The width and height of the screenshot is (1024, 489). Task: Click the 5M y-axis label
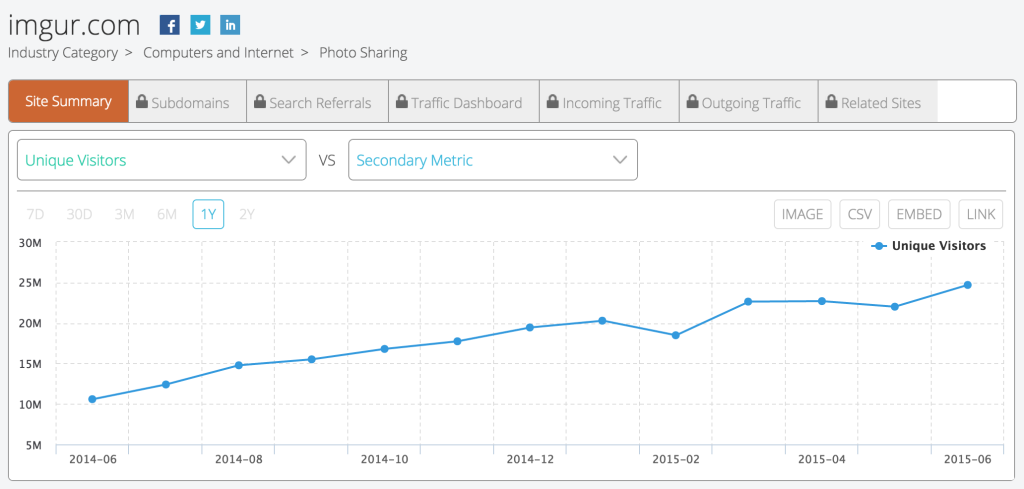(33, 445)
